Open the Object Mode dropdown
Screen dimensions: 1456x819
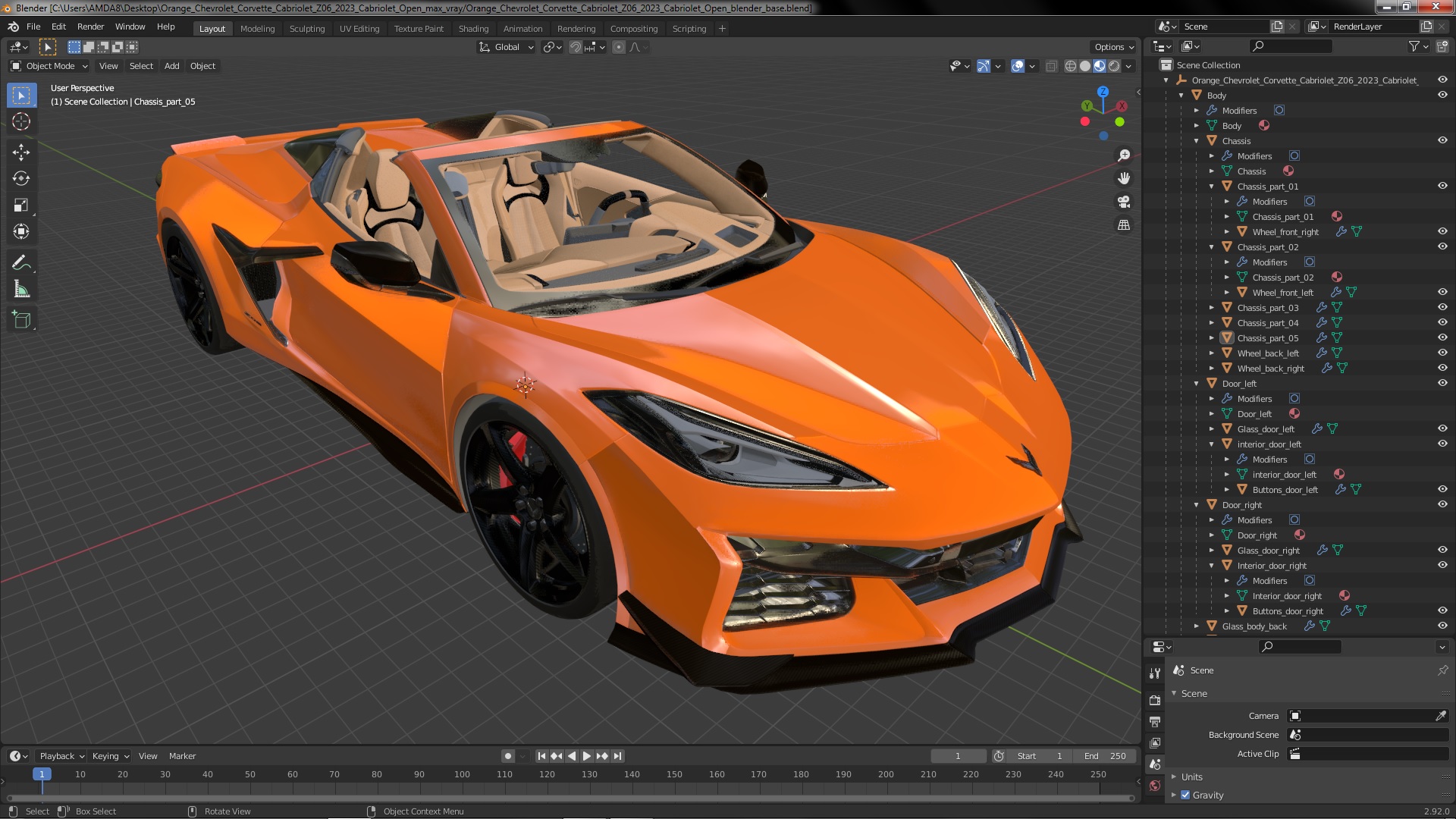pos(49,66)
